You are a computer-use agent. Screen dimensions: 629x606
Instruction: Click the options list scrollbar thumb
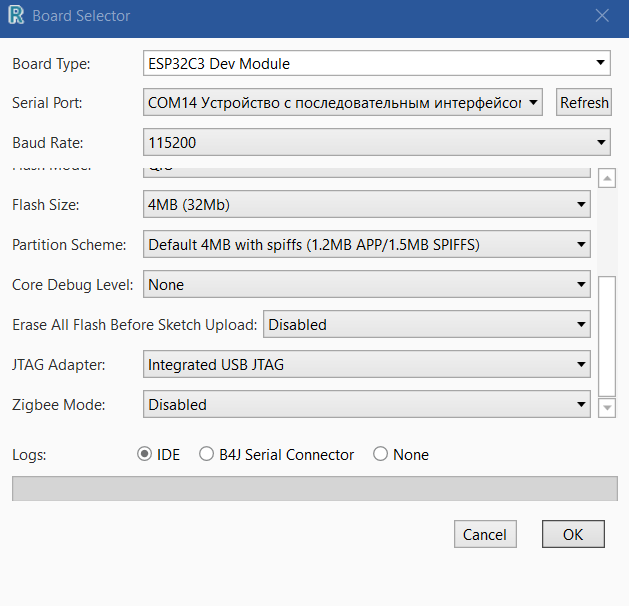(x=606, y=335)
